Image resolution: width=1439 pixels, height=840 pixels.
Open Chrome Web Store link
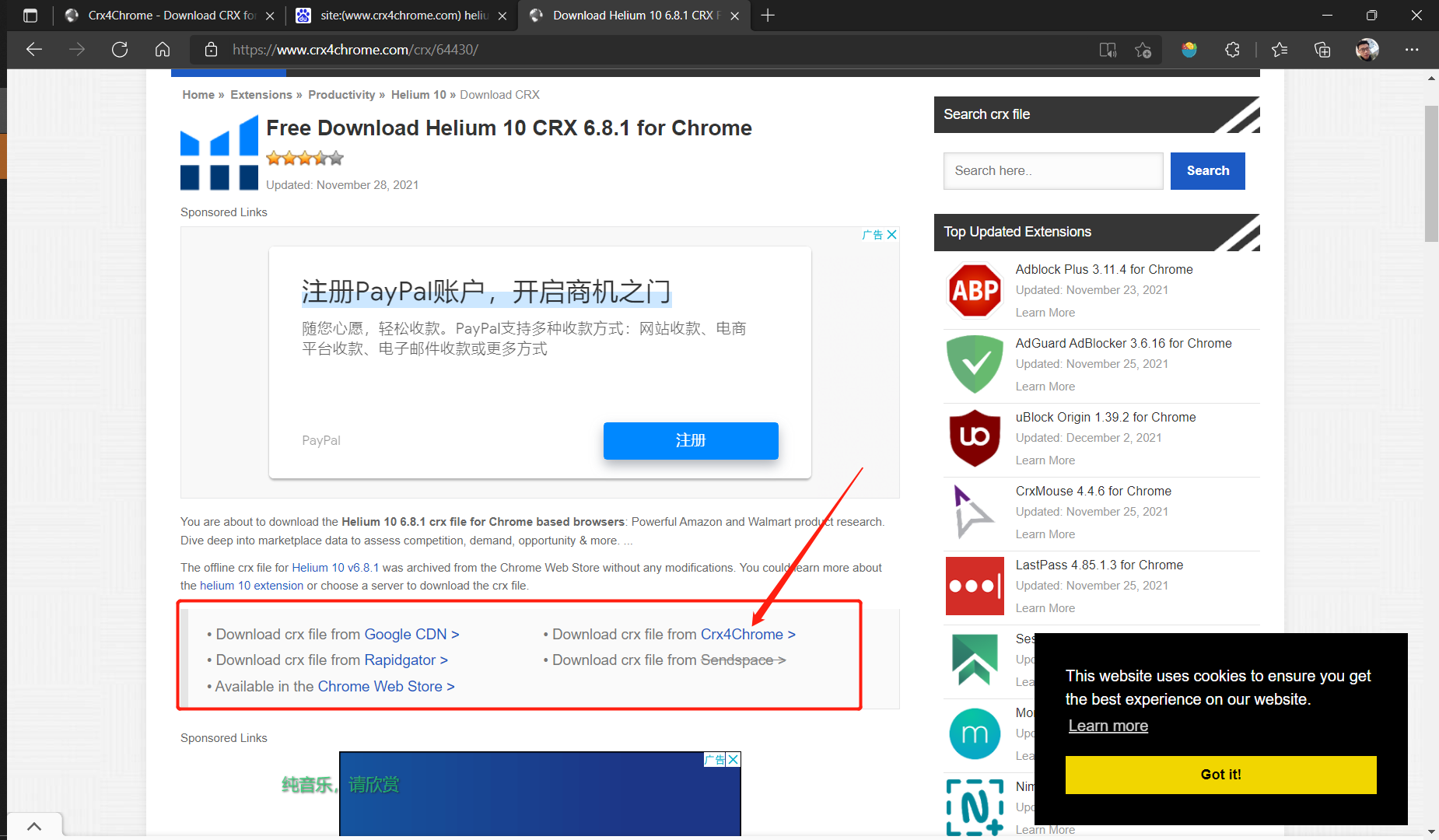coord(386,687)
